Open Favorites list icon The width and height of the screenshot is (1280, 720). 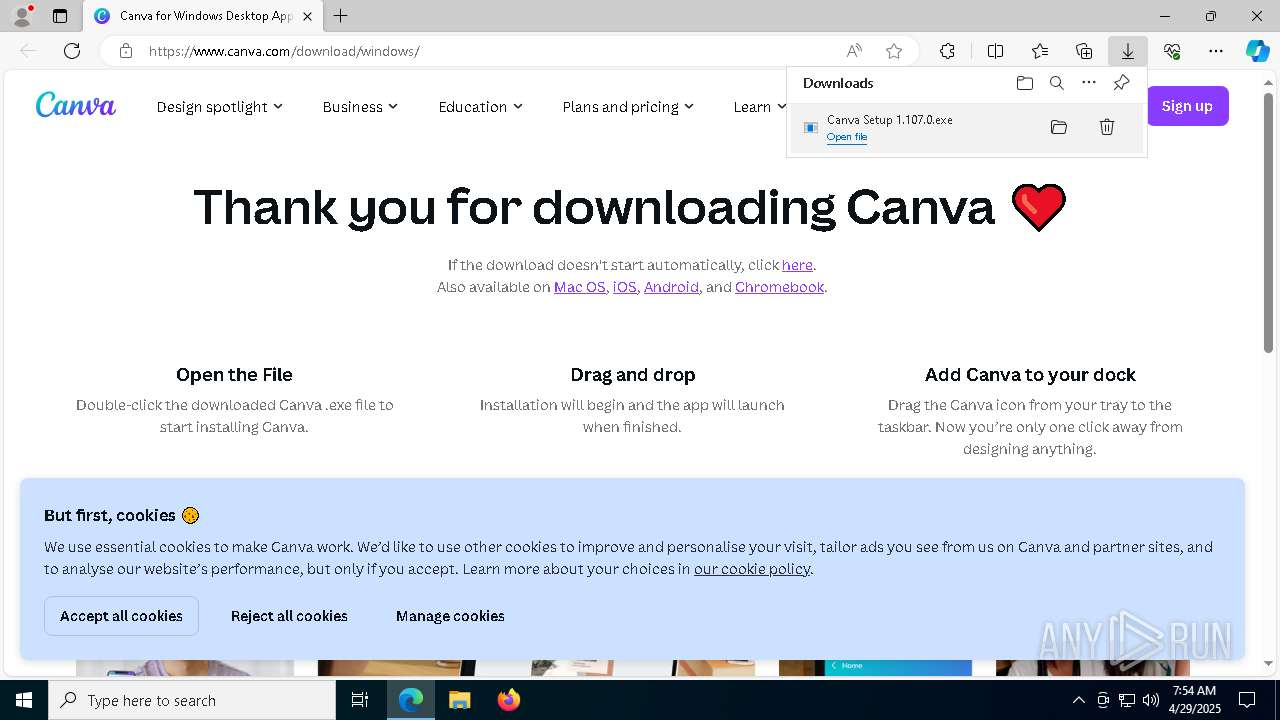[x=1040, y=51]
